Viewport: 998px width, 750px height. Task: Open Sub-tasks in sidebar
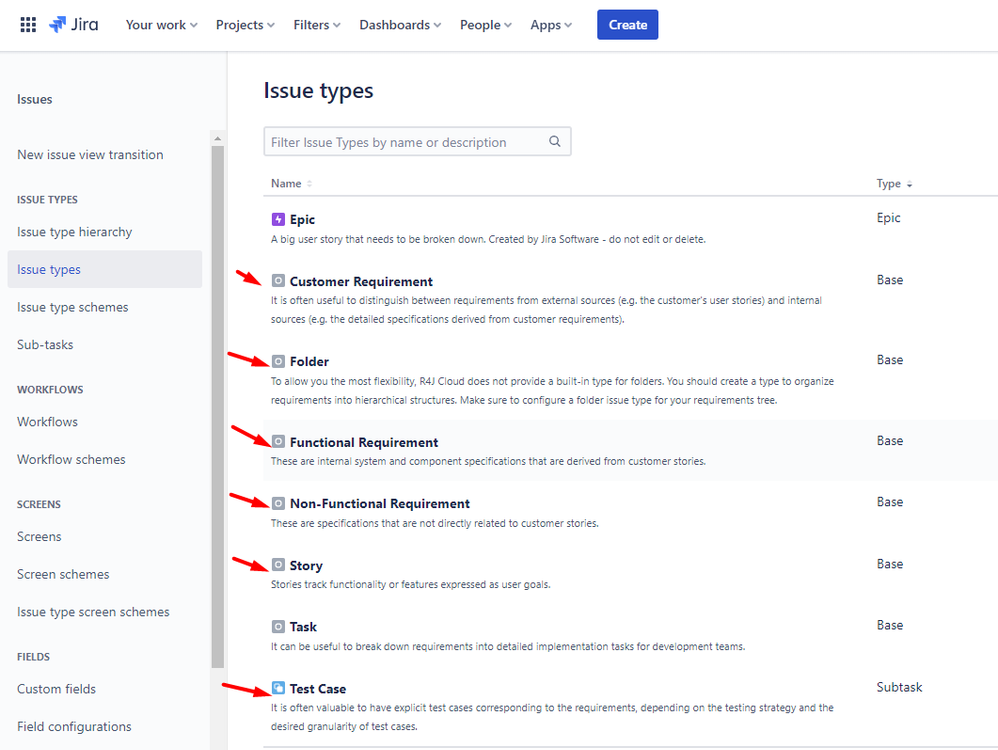pyautogui.click(x=45, y=344)
